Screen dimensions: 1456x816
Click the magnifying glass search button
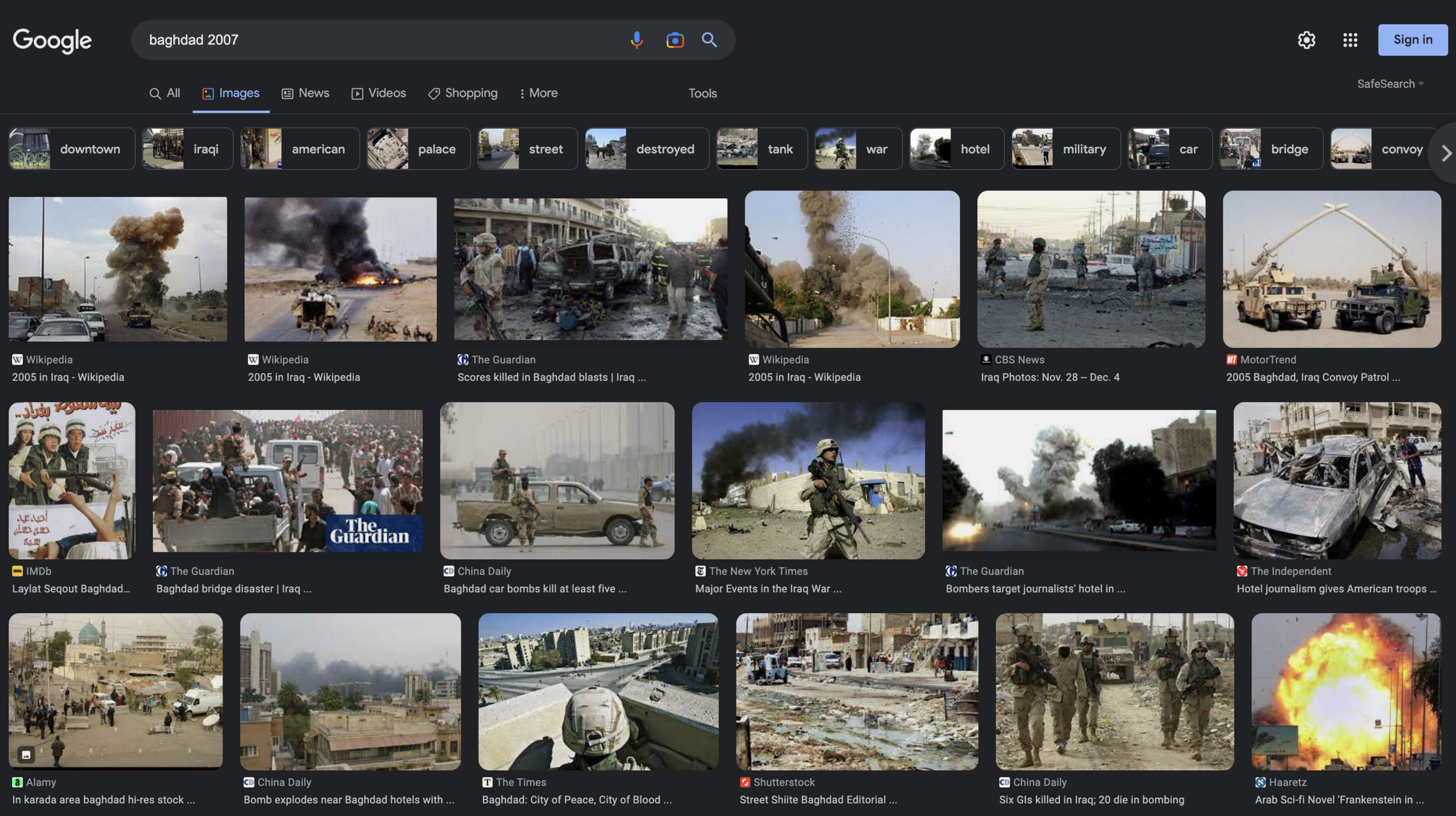[x=709, y=40]
